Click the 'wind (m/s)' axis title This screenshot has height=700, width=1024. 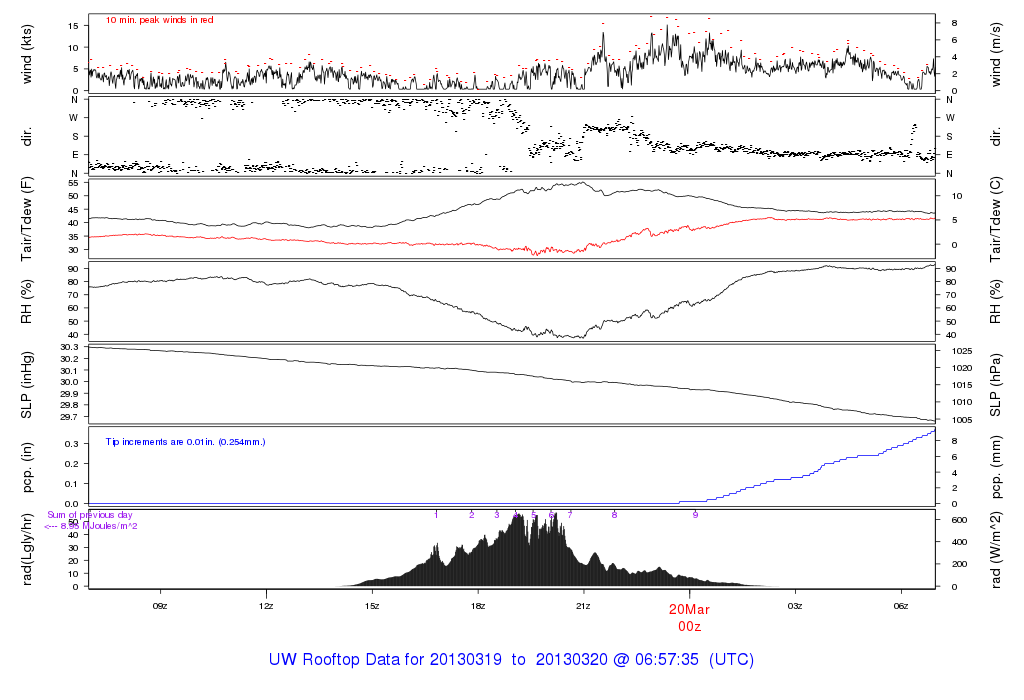tap(996, 55)
